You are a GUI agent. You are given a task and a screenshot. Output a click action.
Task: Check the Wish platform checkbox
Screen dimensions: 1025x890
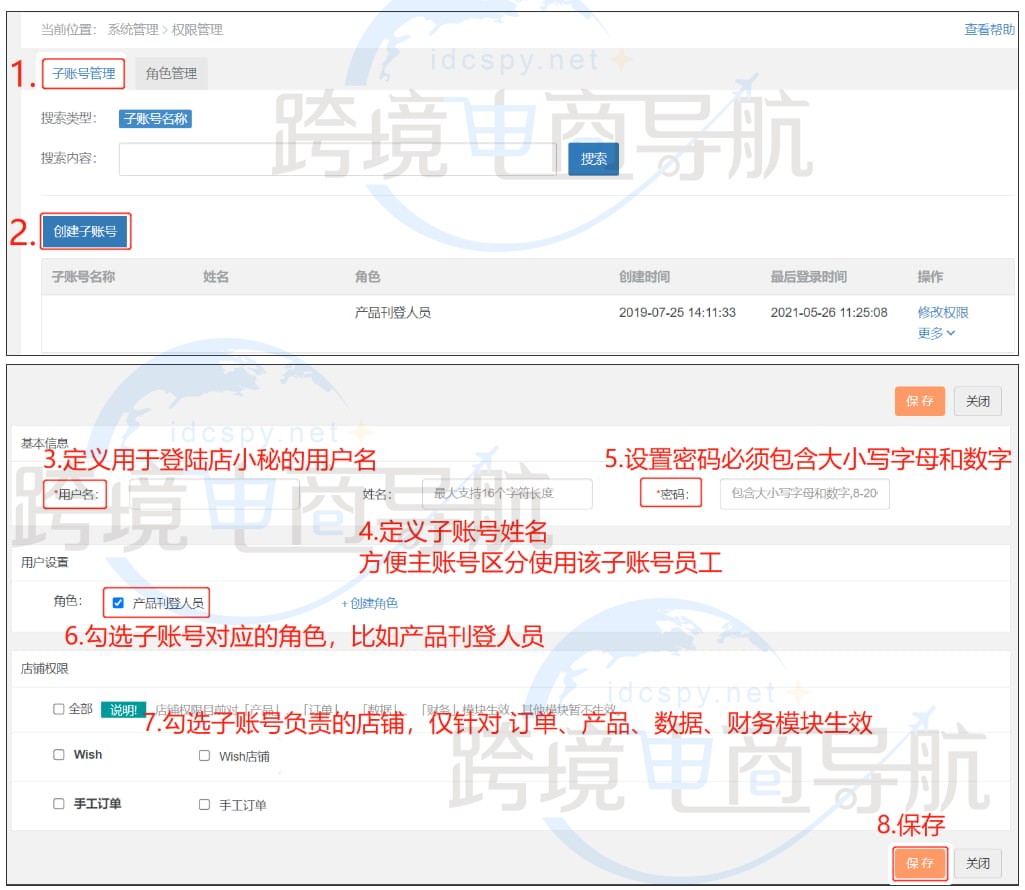(61, 756)
